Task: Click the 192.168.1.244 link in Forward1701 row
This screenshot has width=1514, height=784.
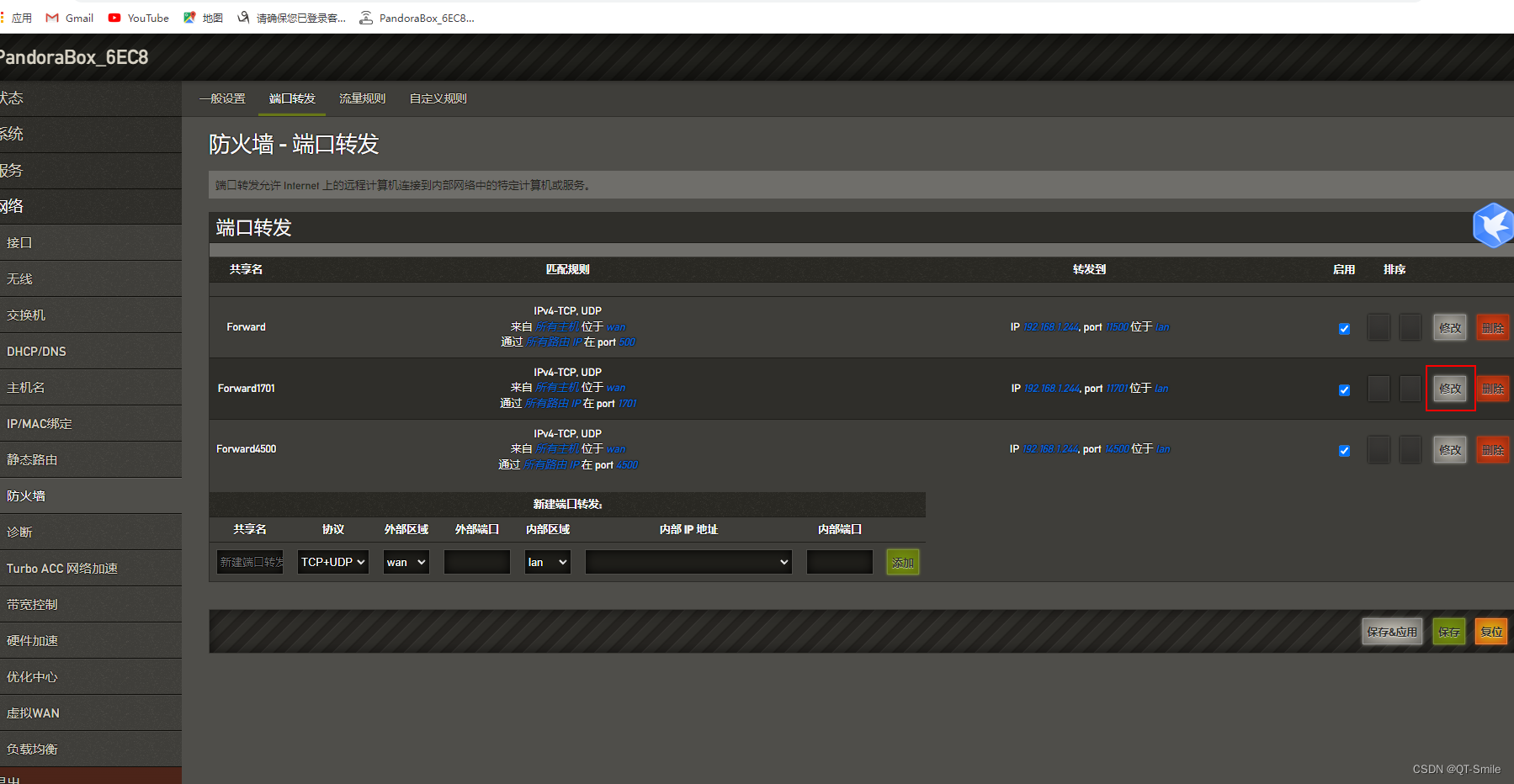Action: (1052, 389)
